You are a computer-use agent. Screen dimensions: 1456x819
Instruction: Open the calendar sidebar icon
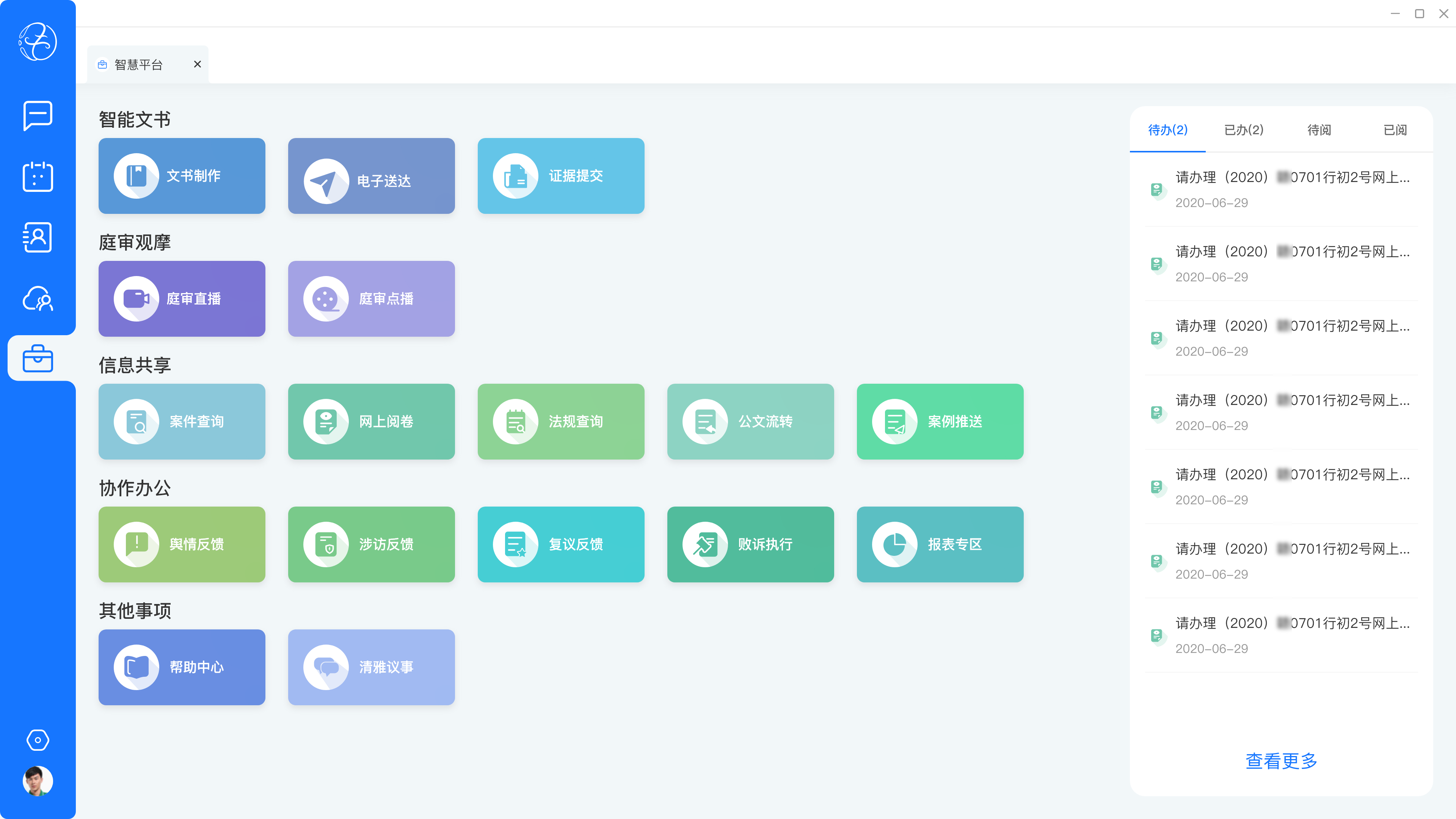[38, 176]
